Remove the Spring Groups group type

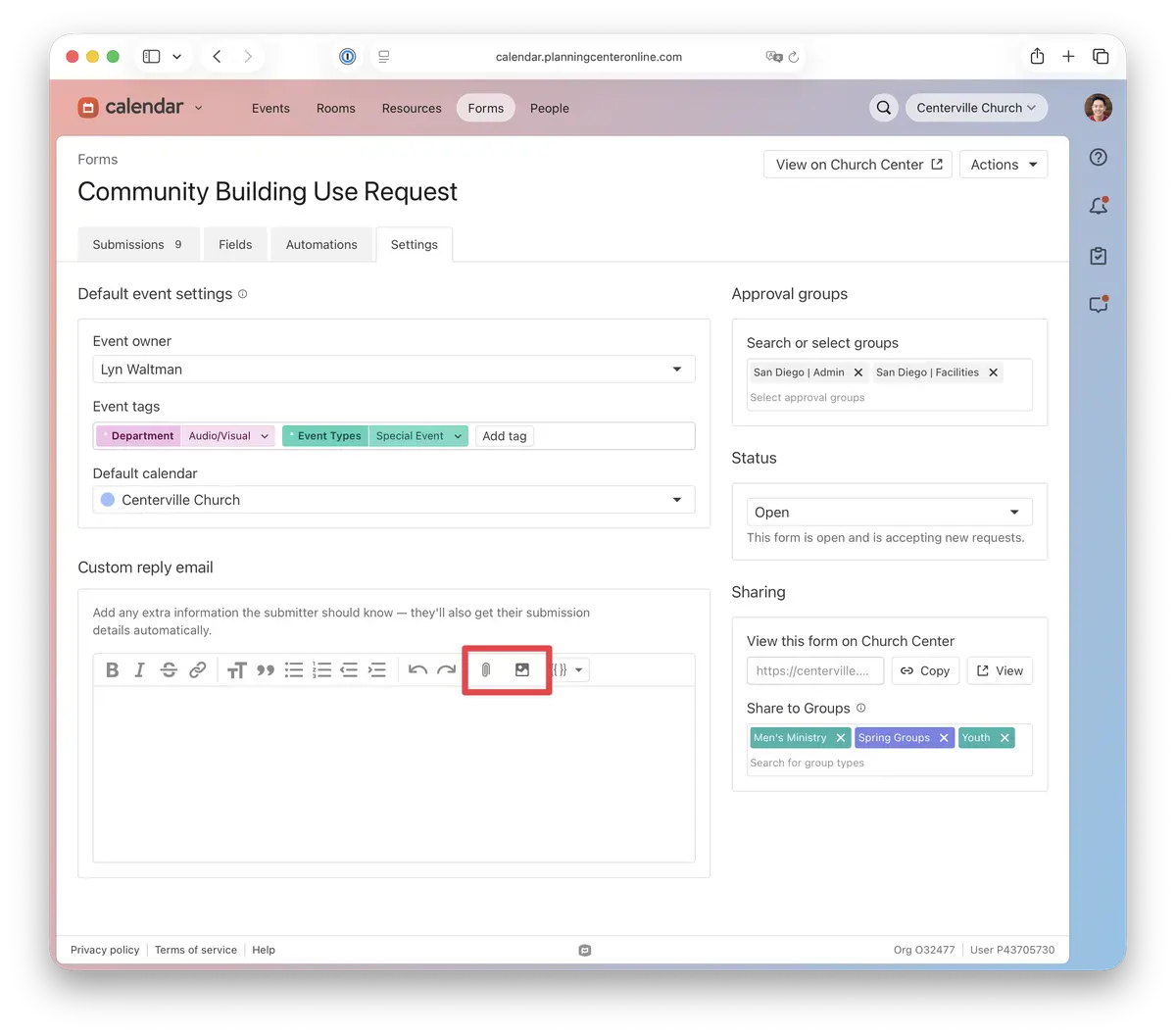(x=944, y=738)
